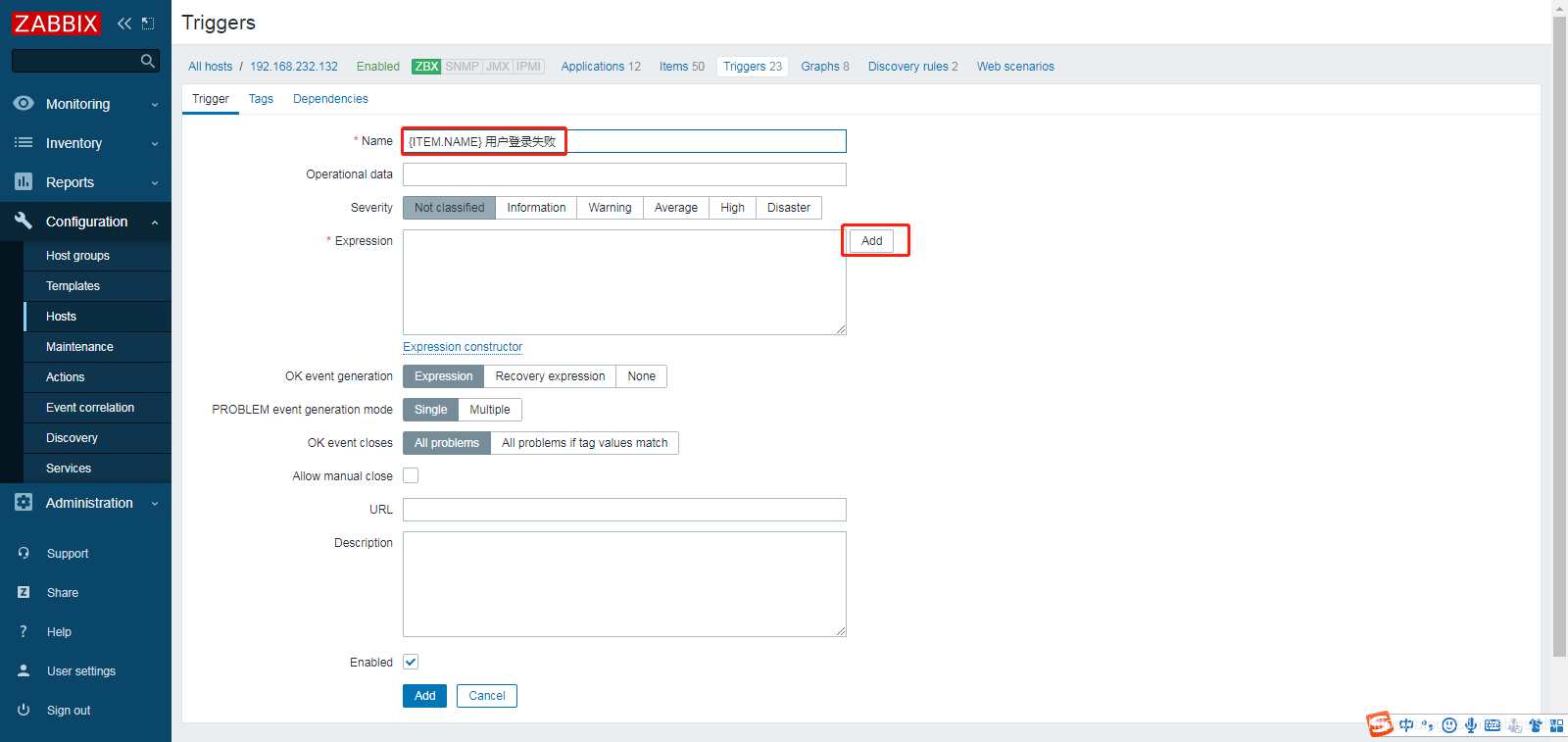Open the skin shirt icon in Sogou bar
The image size is (1568, 742).
(x=1536, y=725)
